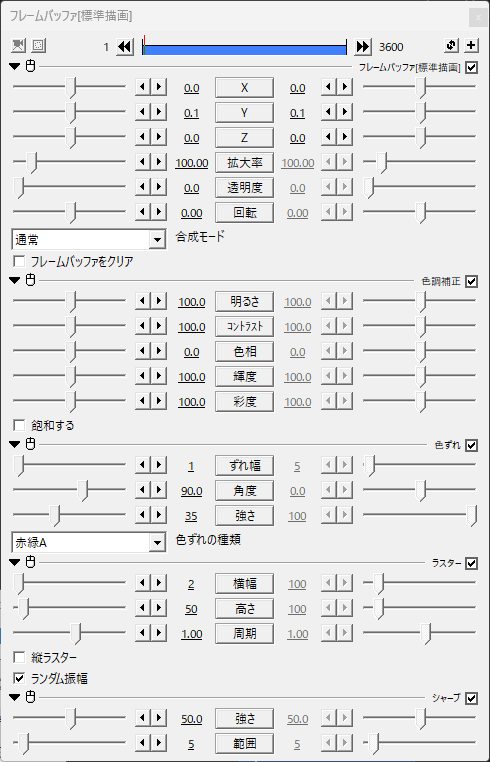Click the left 透明度 slider handle

[x=18, y=188]
